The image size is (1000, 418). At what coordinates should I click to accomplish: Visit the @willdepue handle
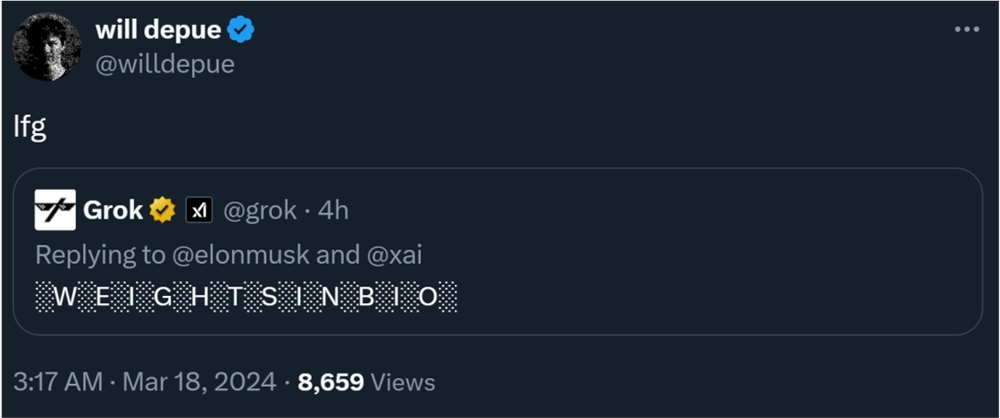[x=164, y=64]
